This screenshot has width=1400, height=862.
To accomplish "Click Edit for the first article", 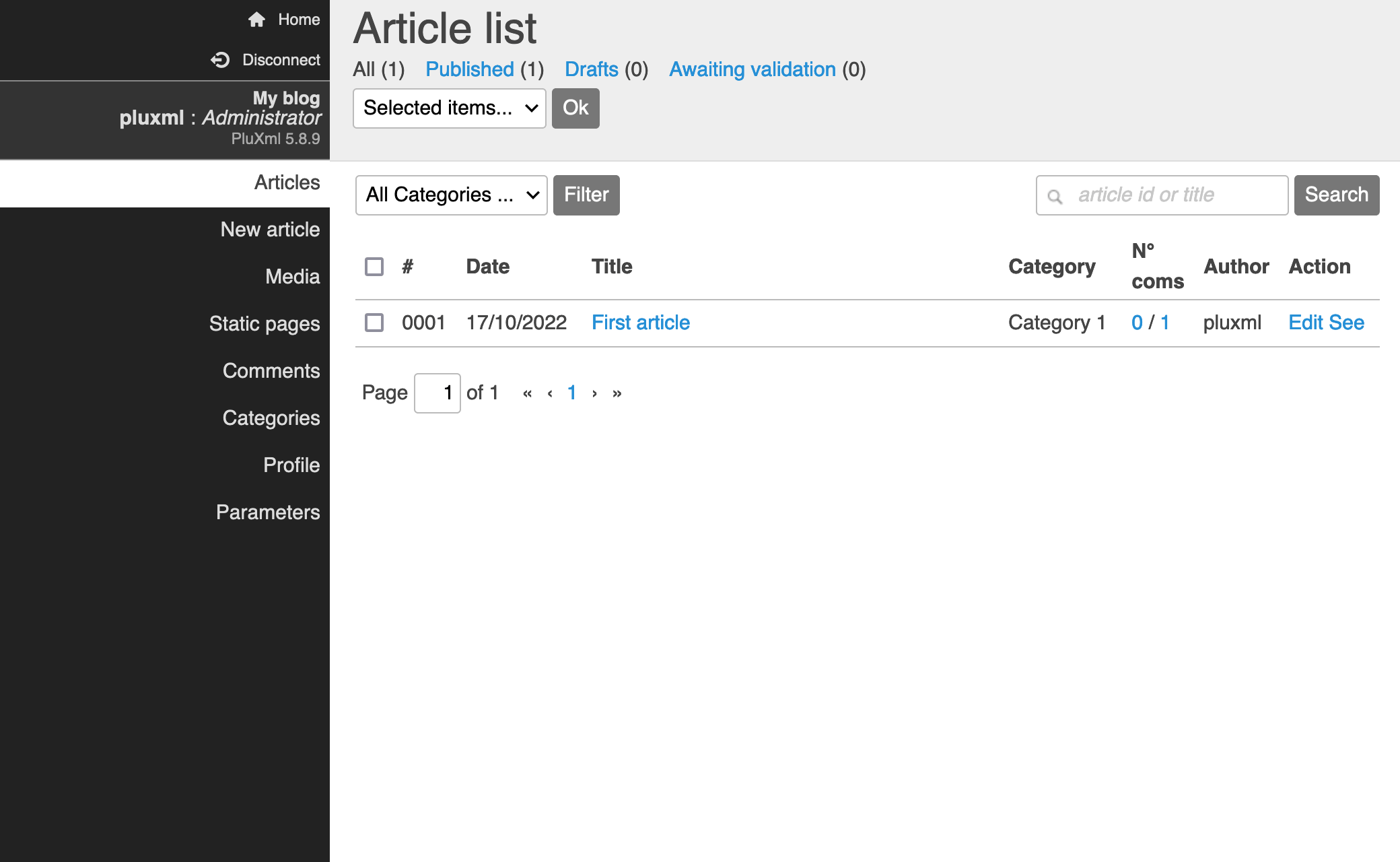I will tap(1306, 323).
